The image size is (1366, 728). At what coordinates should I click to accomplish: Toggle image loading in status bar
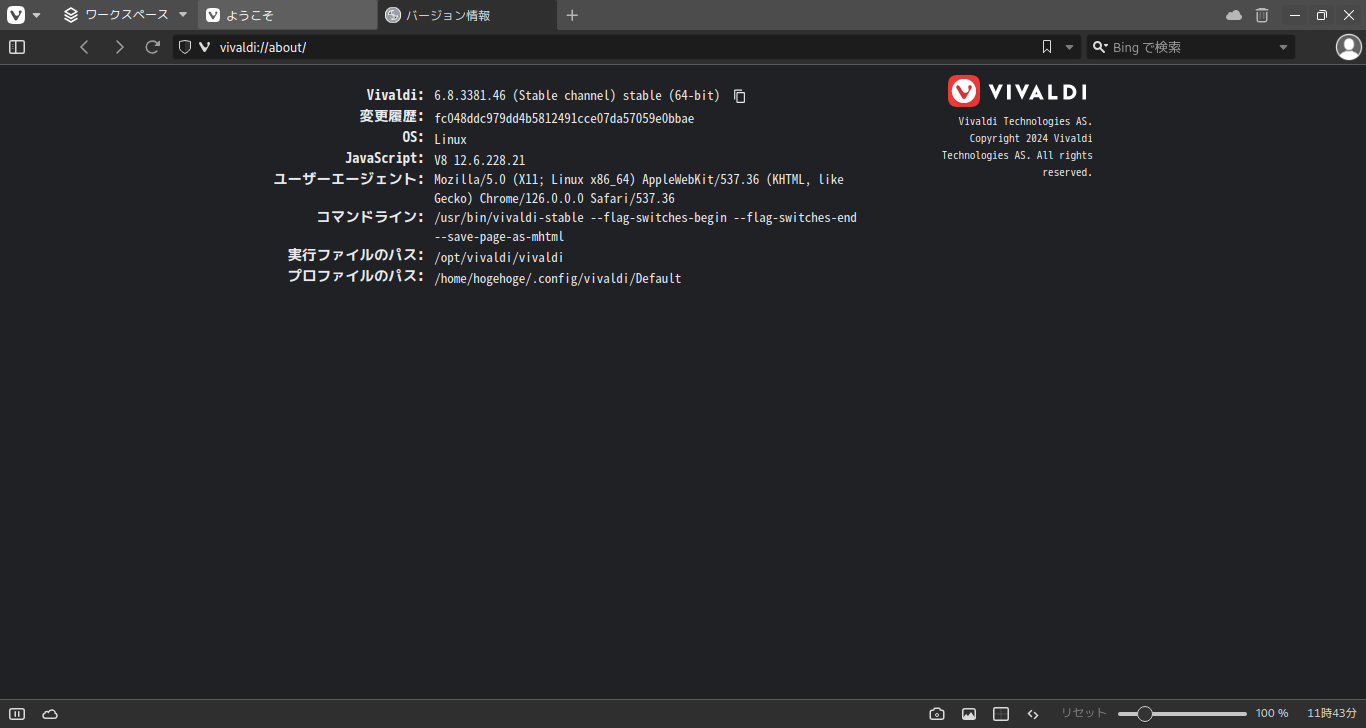pos(969,713)
